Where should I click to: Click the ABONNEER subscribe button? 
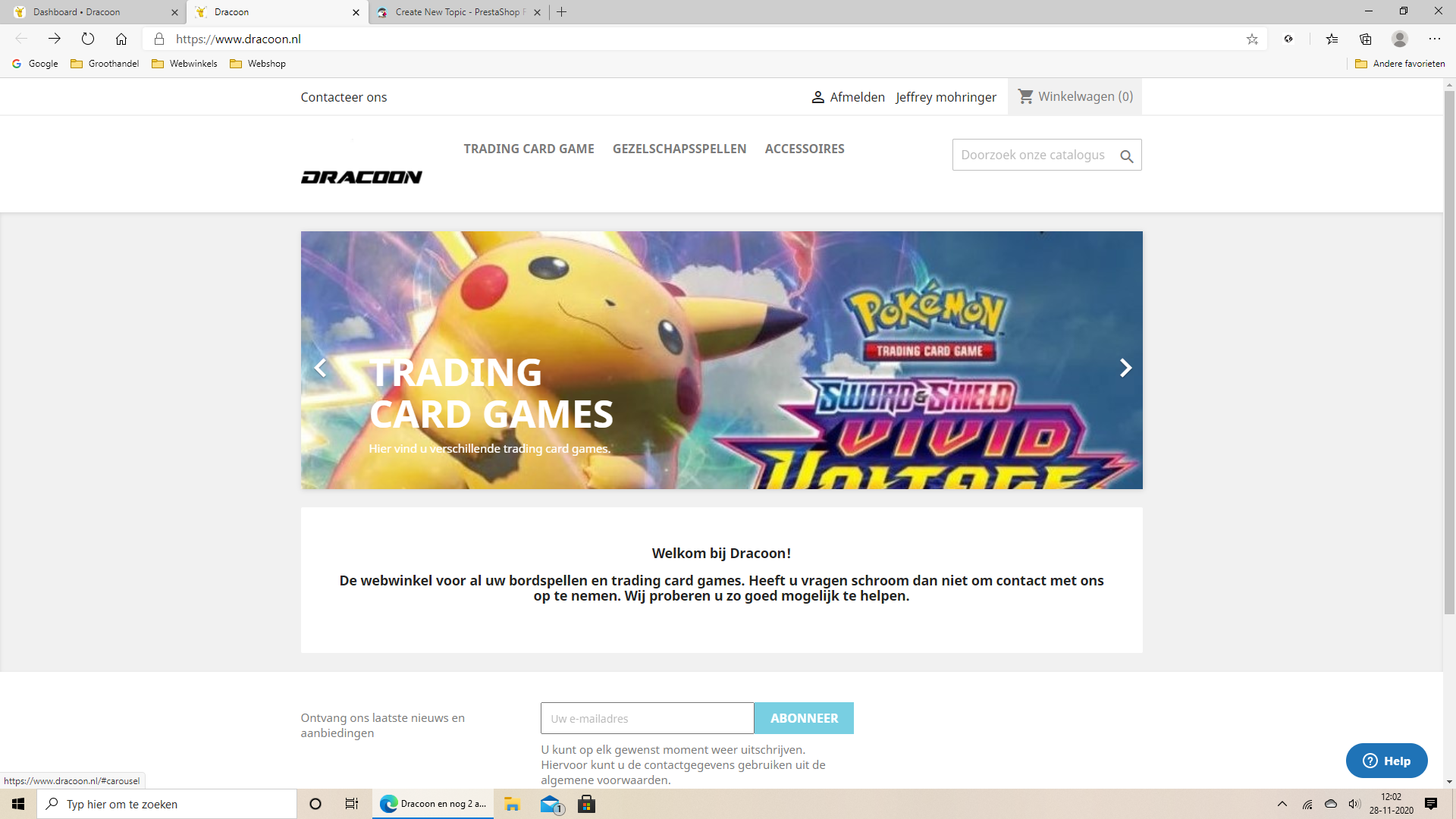coord(804,718)
